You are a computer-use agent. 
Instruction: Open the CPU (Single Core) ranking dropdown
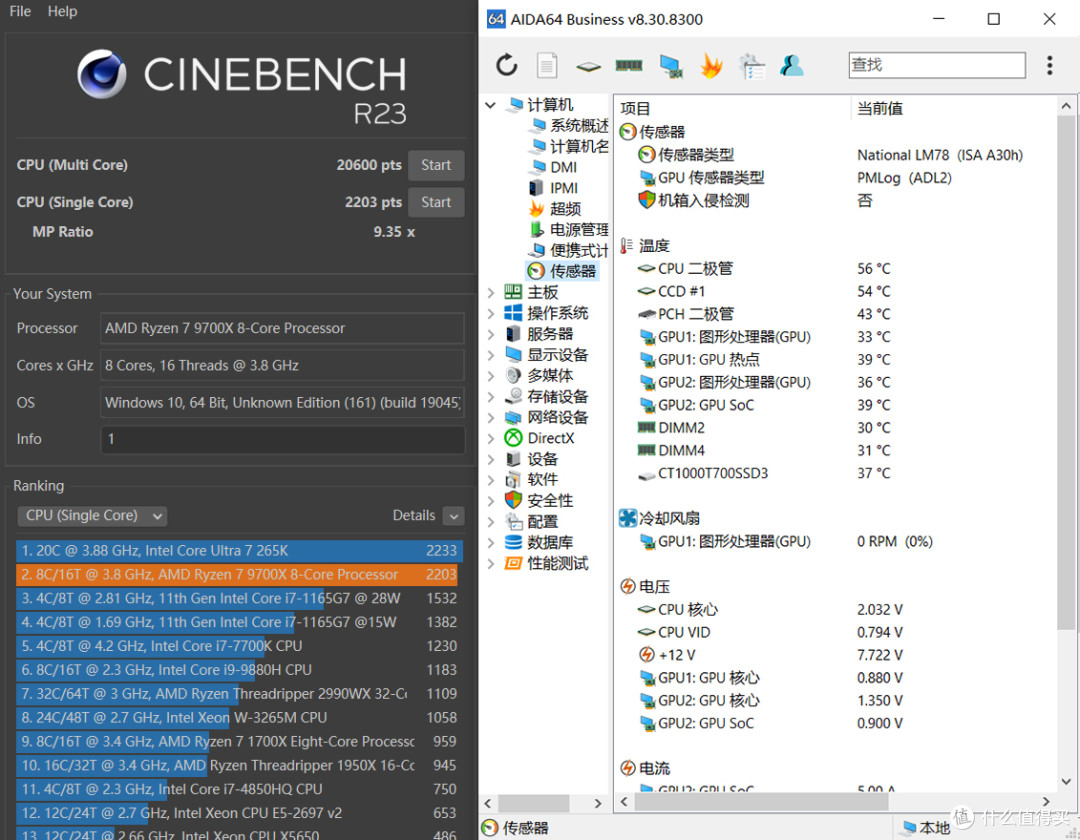pyautogui.click(x=92, y=516)
